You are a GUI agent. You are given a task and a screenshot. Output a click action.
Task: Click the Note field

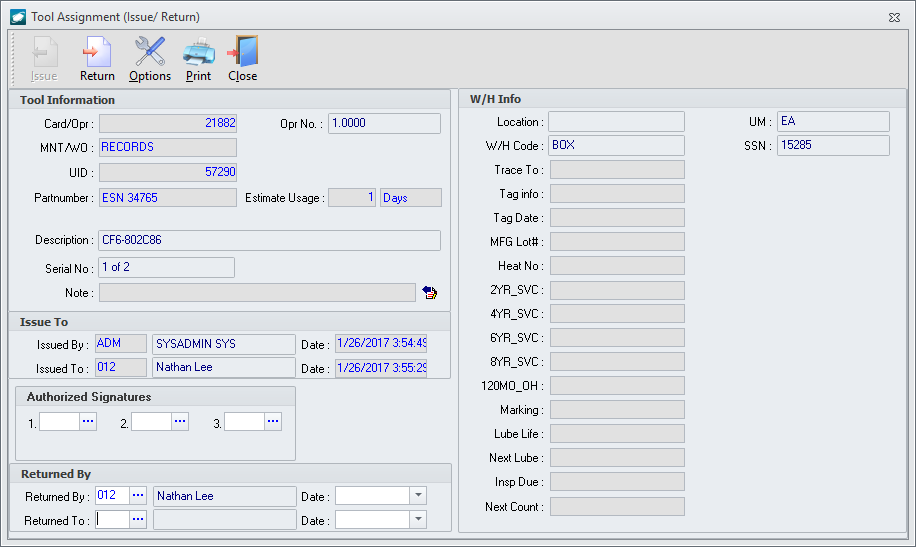[257, 292]
